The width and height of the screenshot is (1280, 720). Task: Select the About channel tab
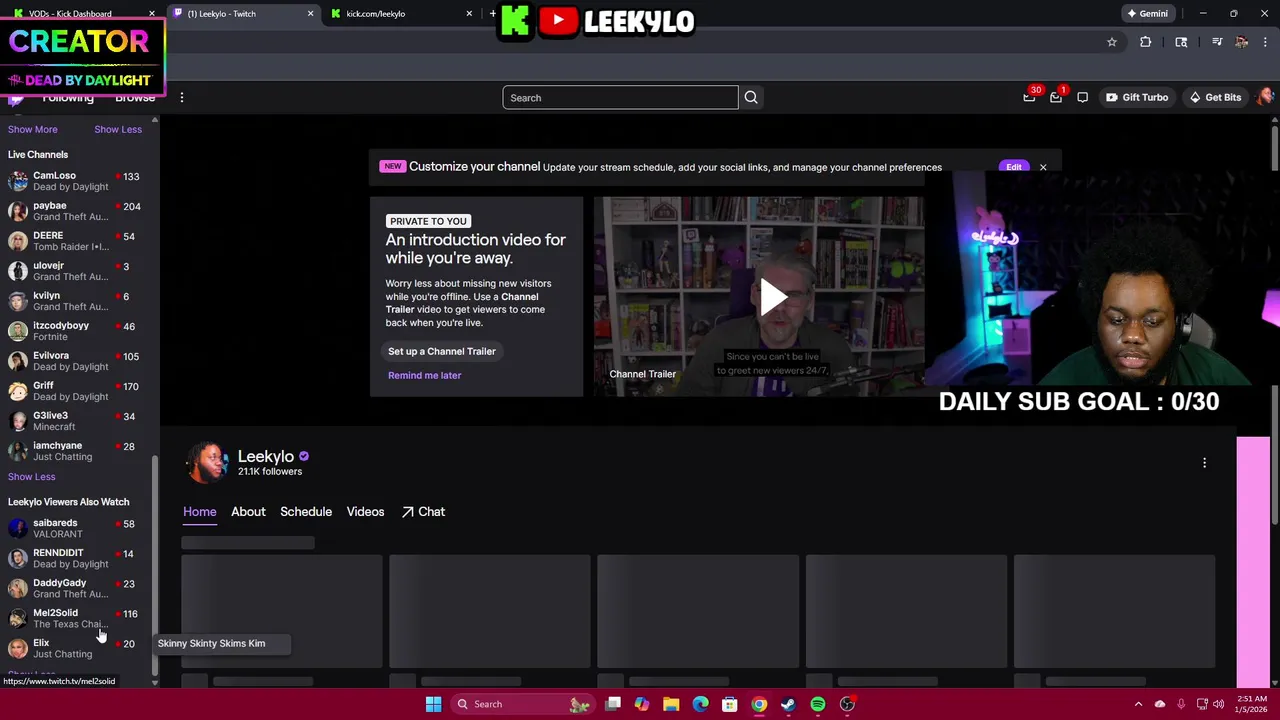click(248, 512)
